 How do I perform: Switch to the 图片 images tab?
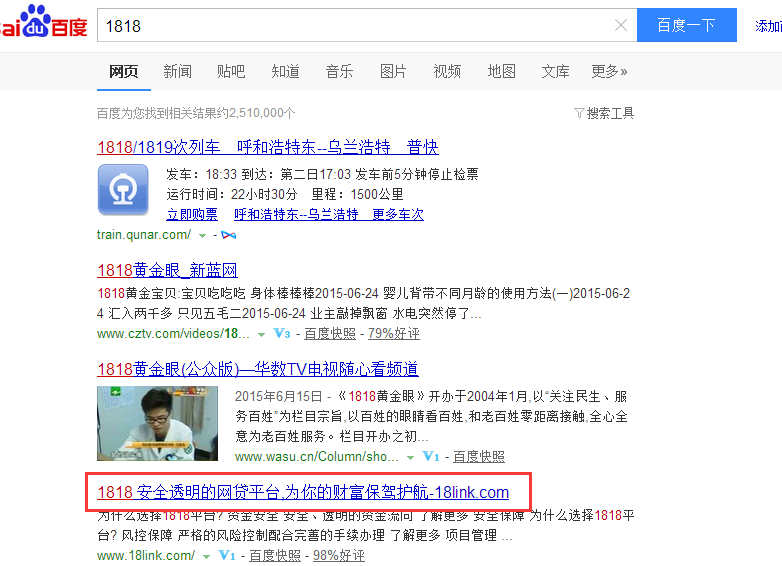coord(393,71)
